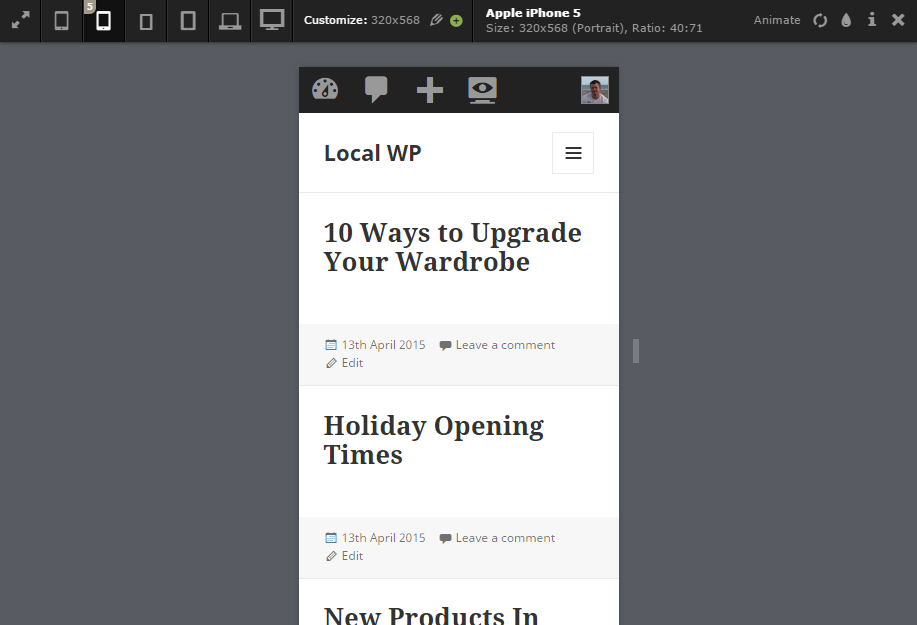
Task: Click the green plus add-size icon
Action: (x=456, y=21)
